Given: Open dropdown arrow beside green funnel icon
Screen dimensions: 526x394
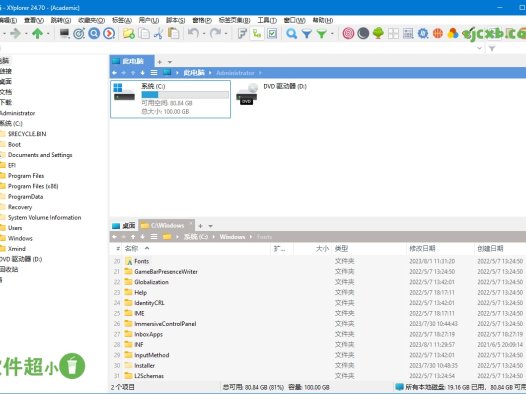Looking at the screenshot, I should (332, 33).
